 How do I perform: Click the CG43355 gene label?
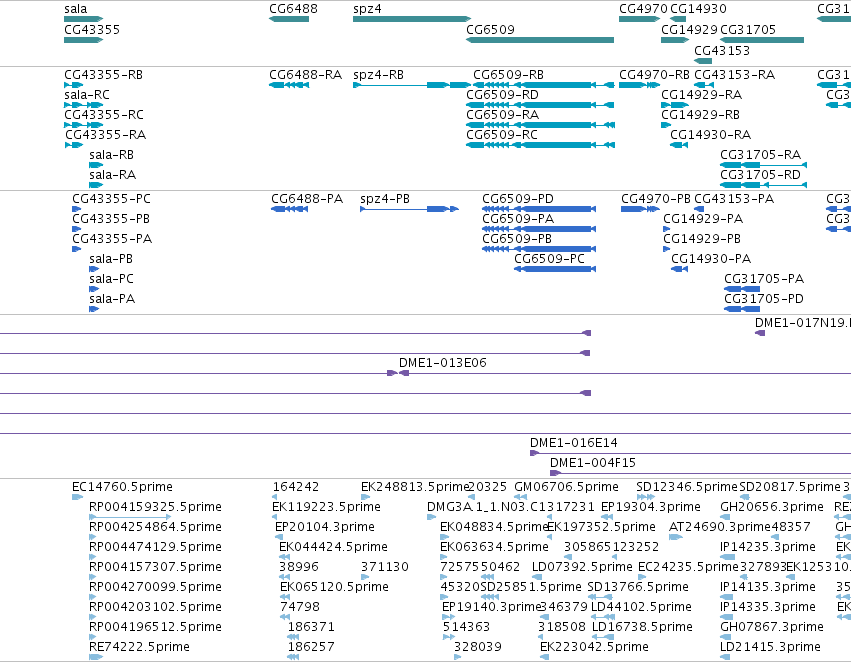click(92, 30)
